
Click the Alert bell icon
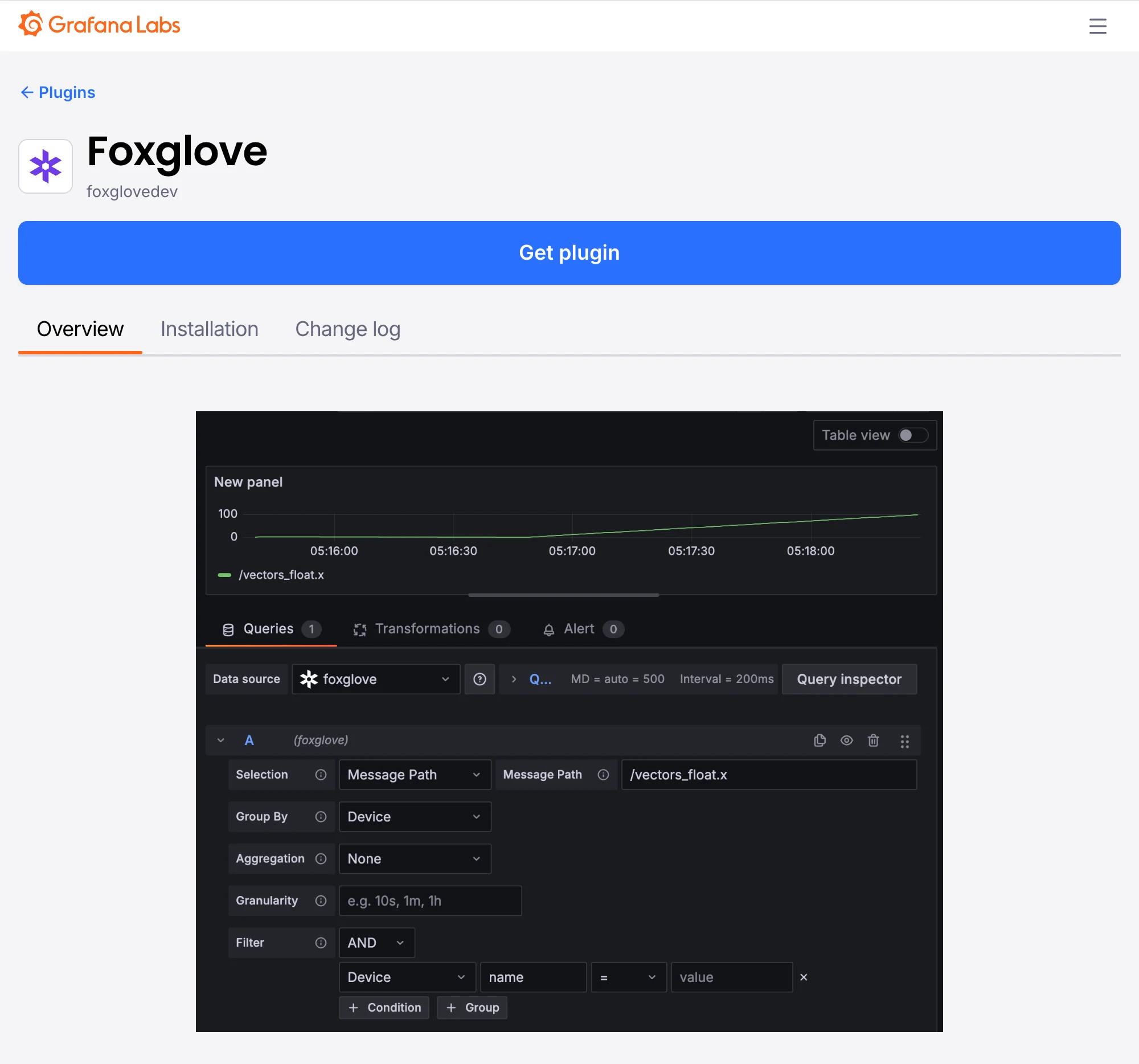pyautogui.click(x=548, y=630)
